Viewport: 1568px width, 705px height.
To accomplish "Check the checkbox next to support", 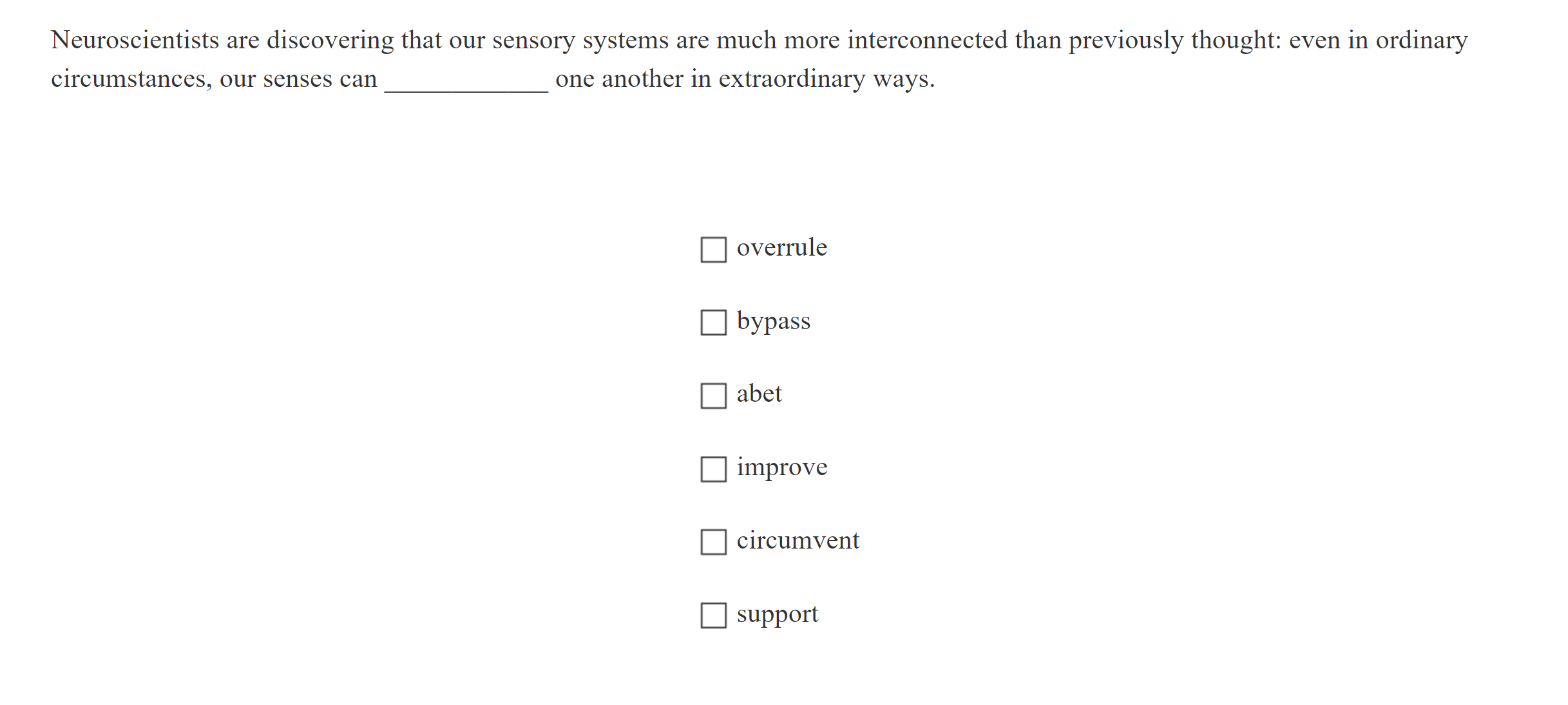I will (713, 616).
